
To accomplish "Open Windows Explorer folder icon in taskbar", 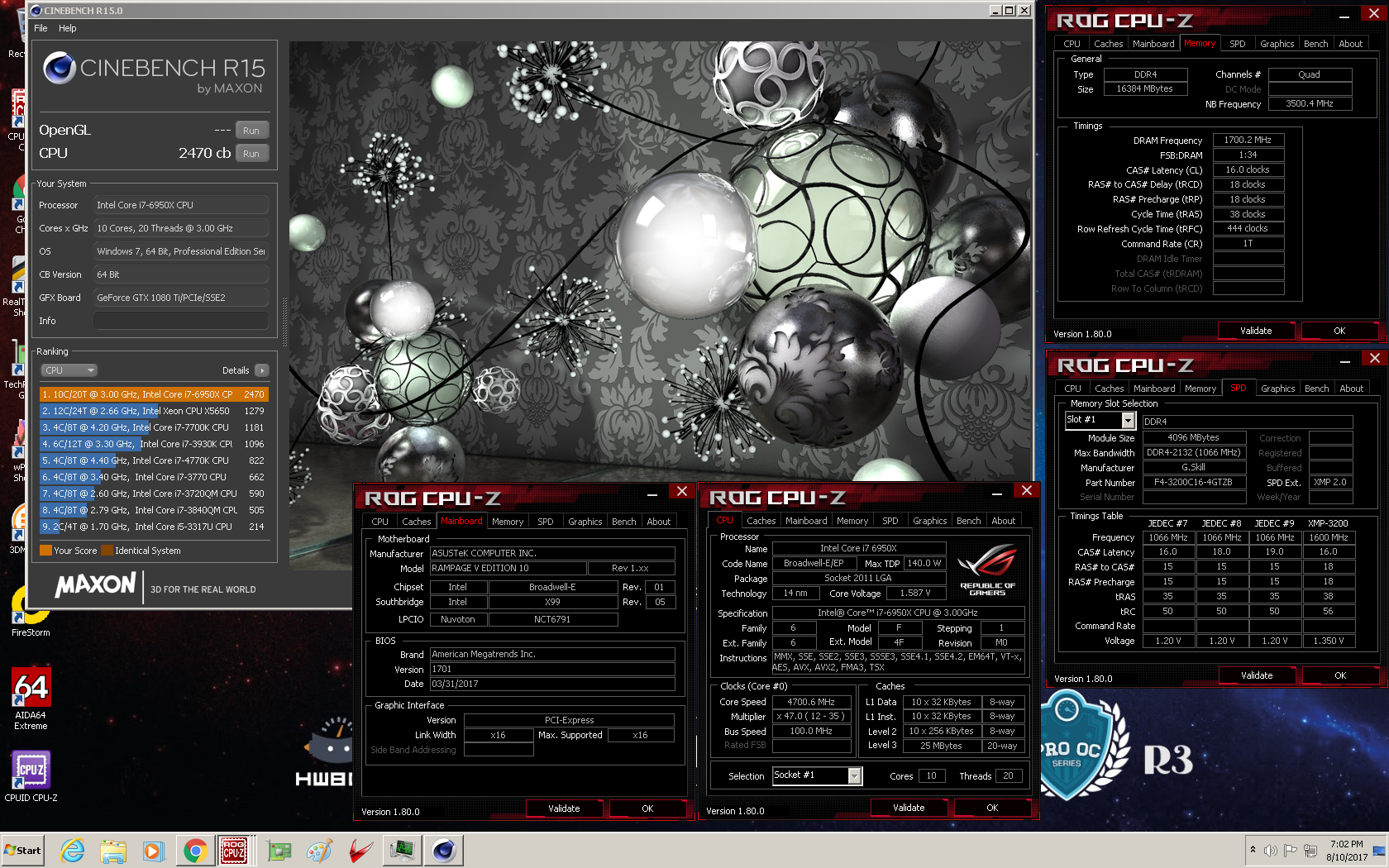I will [113, 850].
